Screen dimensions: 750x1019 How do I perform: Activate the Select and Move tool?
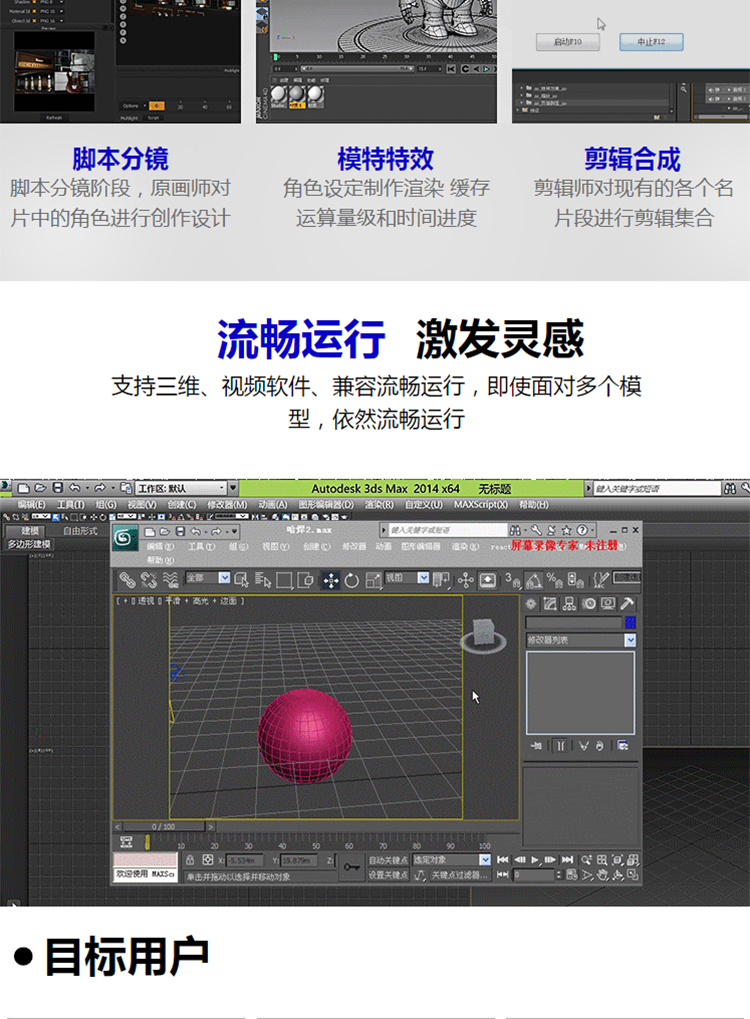(x=331, y=580)
